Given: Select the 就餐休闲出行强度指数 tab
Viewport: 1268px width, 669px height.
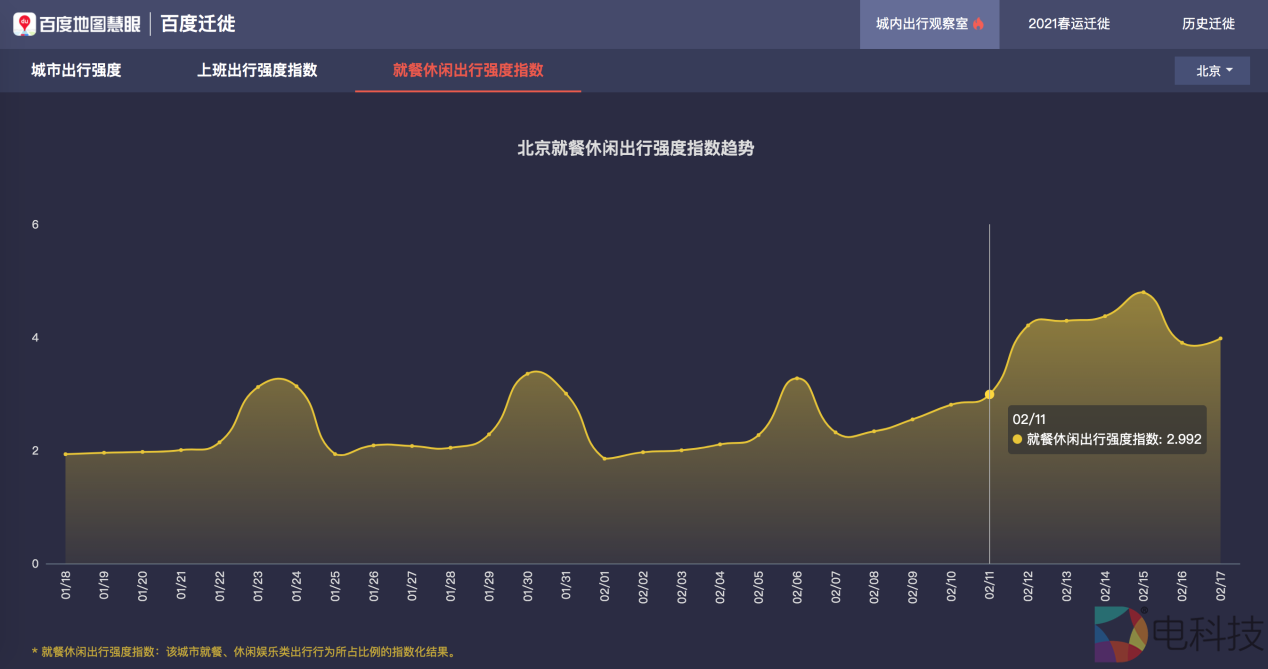Looking at the screenshot, I should pos(467,71).
